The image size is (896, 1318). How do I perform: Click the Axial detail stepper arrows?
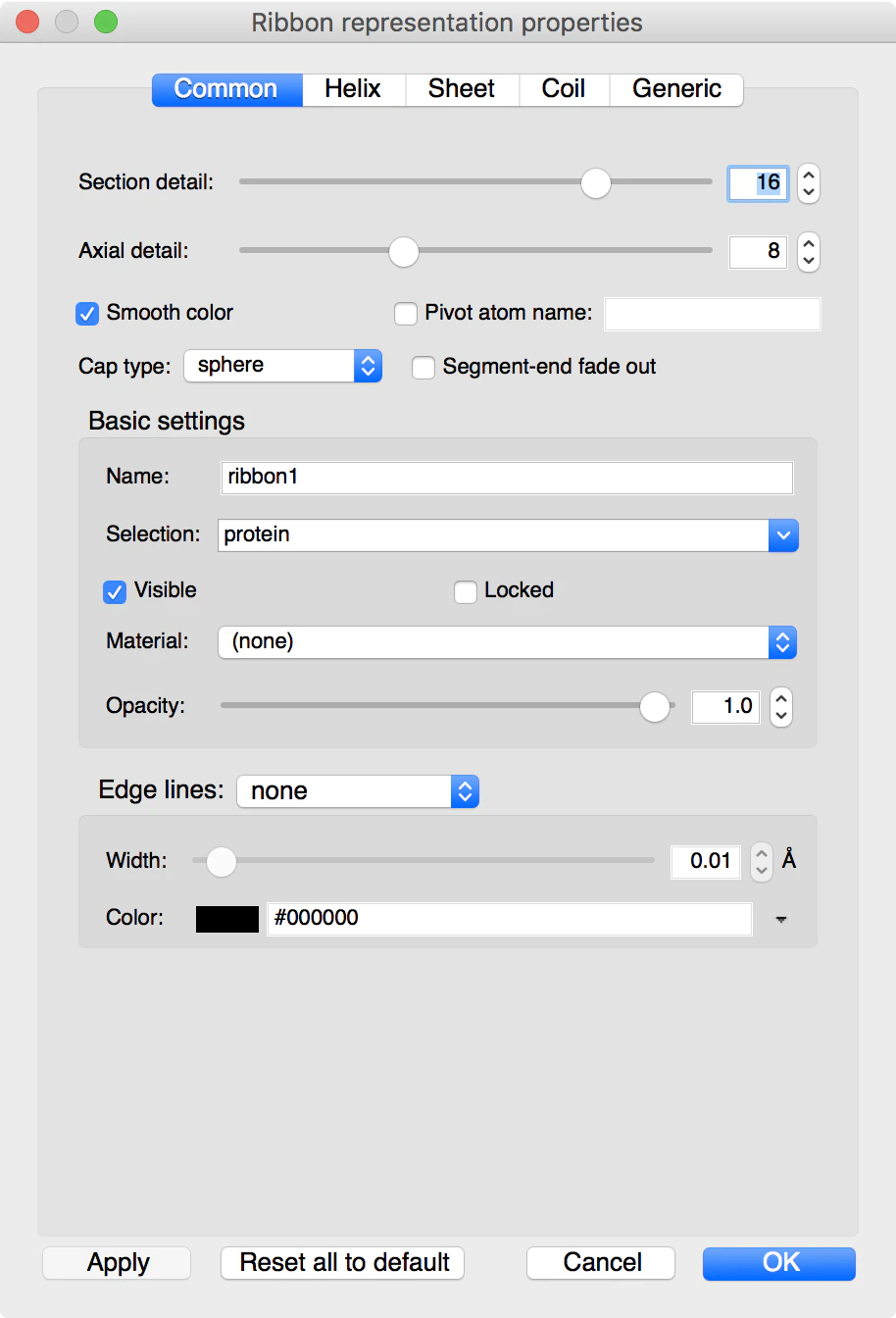[x=809, y=252]
